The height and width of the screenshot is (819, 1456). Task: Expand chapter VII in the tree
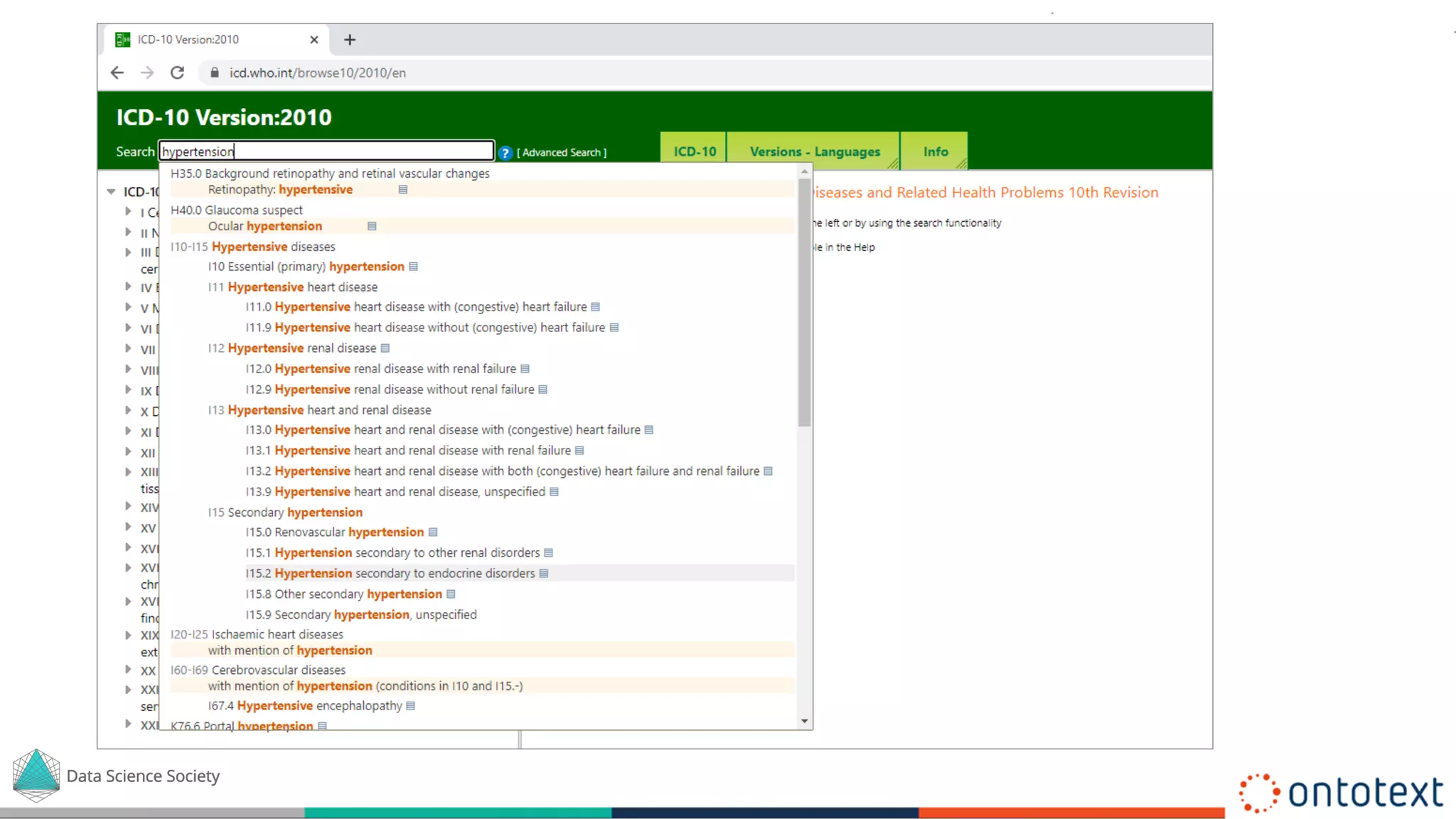(x=128, y=348)
